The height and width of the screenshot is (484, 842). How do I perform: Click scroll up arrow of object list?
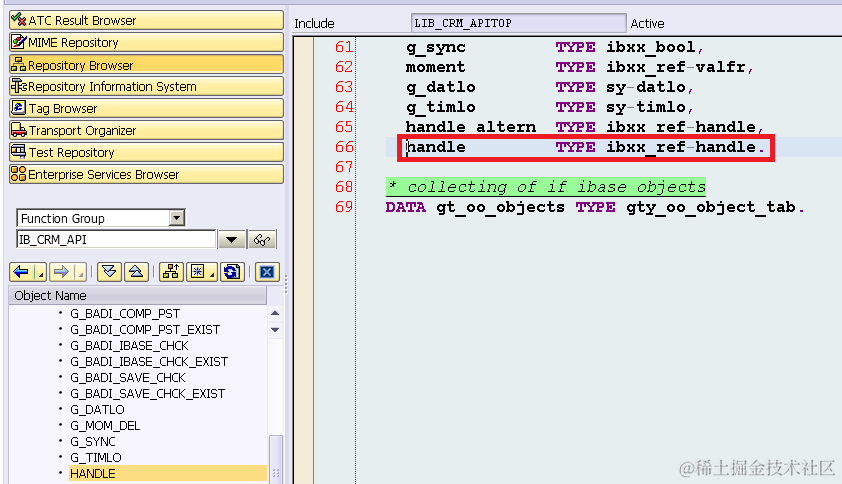[x=275, y=313]
